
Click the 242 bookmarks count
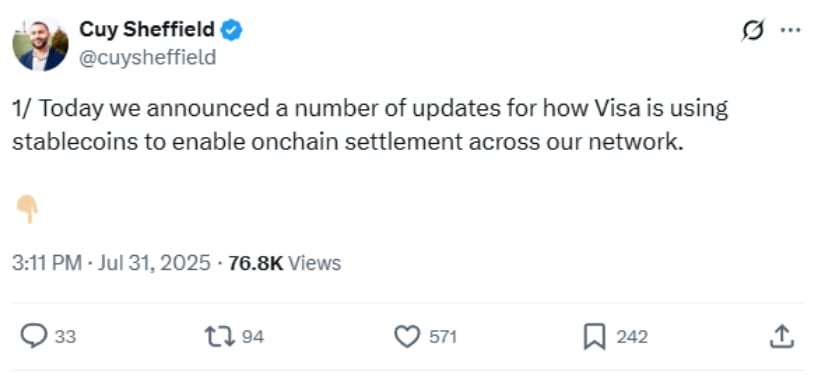632,337
